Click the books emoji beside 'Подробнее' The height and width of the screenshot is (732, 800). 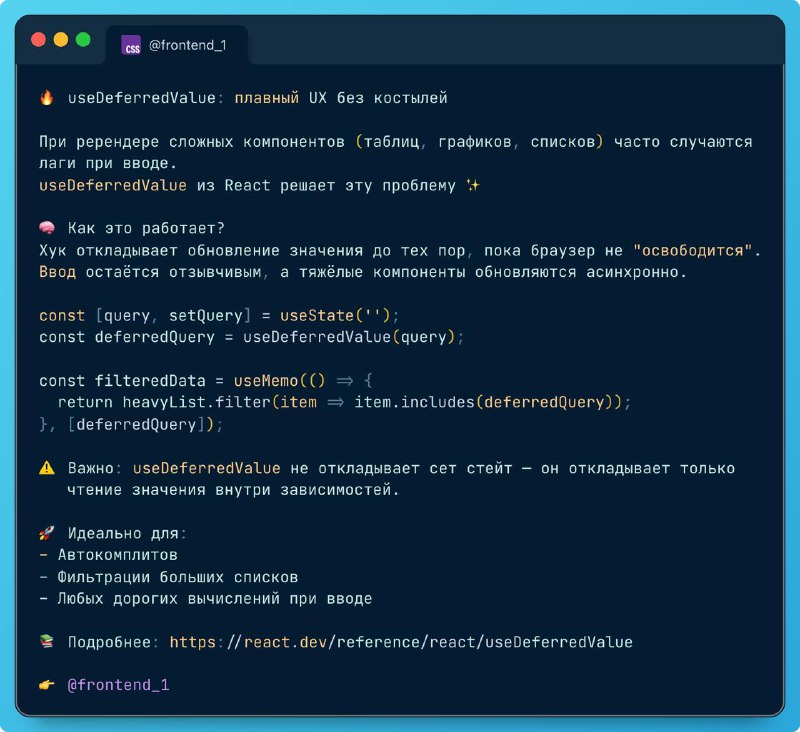tap(46, 641)
